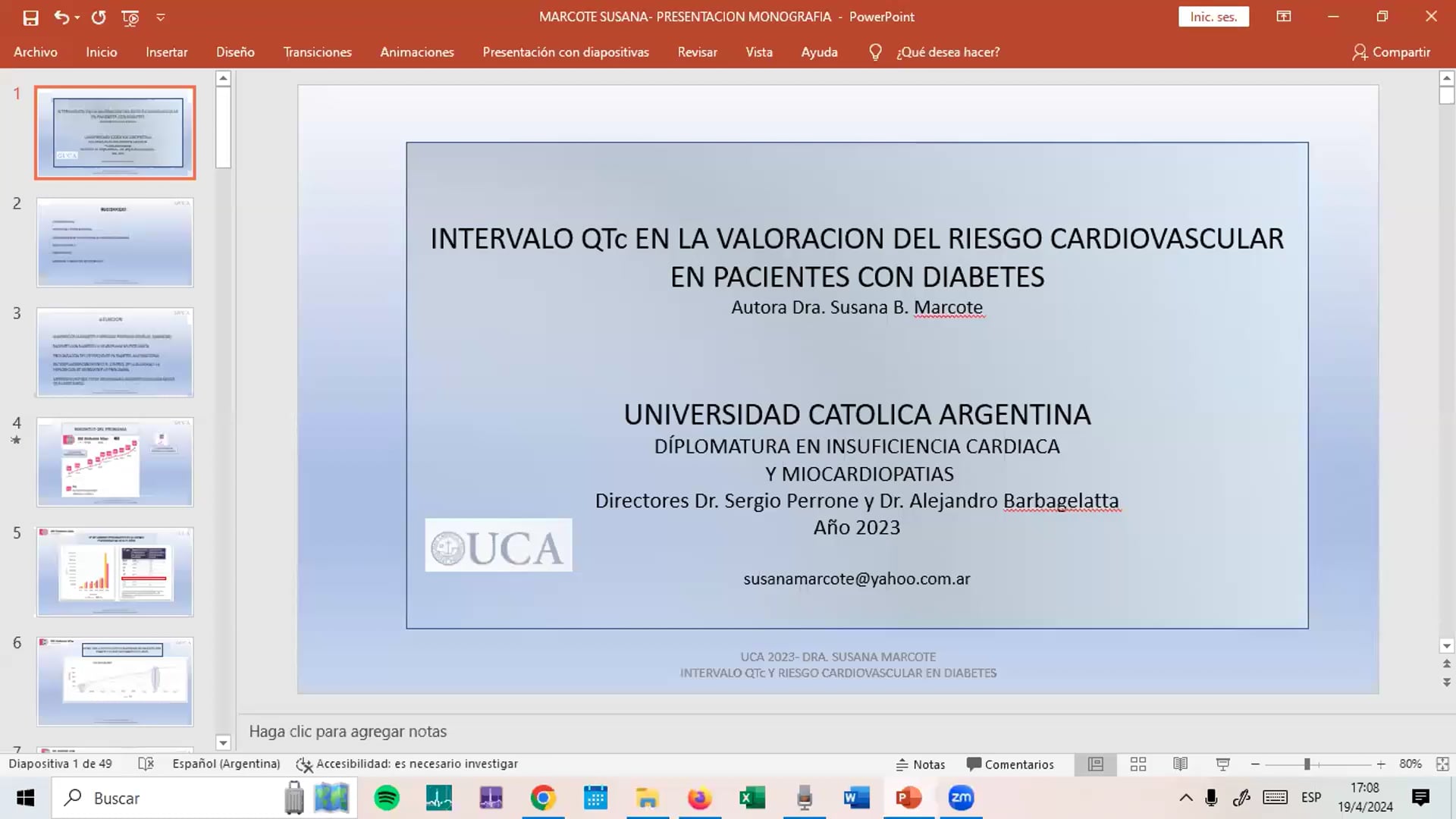Open the Archivo menu
Image resolution: width=1456 pixels, height=819 pixels.
click(36, 52)
